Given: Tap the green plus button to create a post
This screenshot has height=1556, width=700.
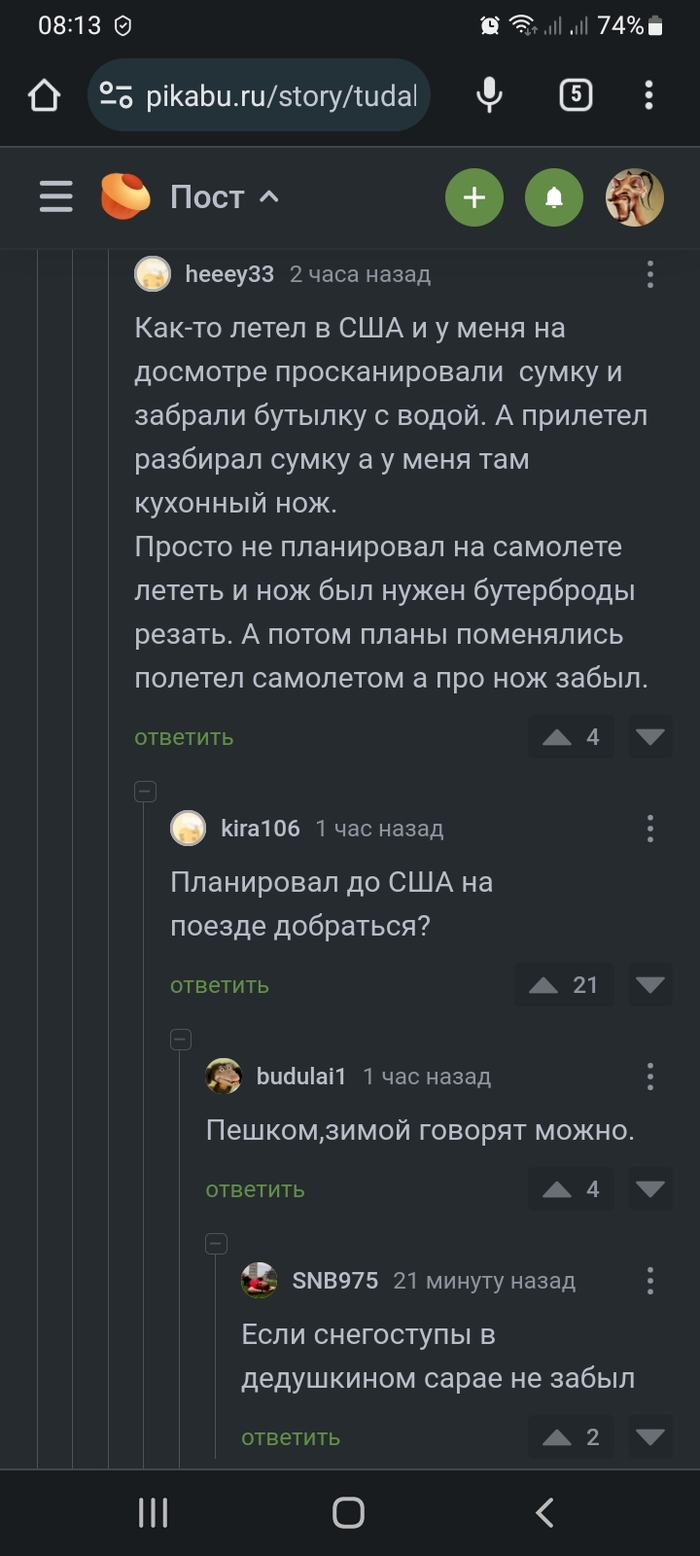Looking at the screenshot, I should point(474,197).
